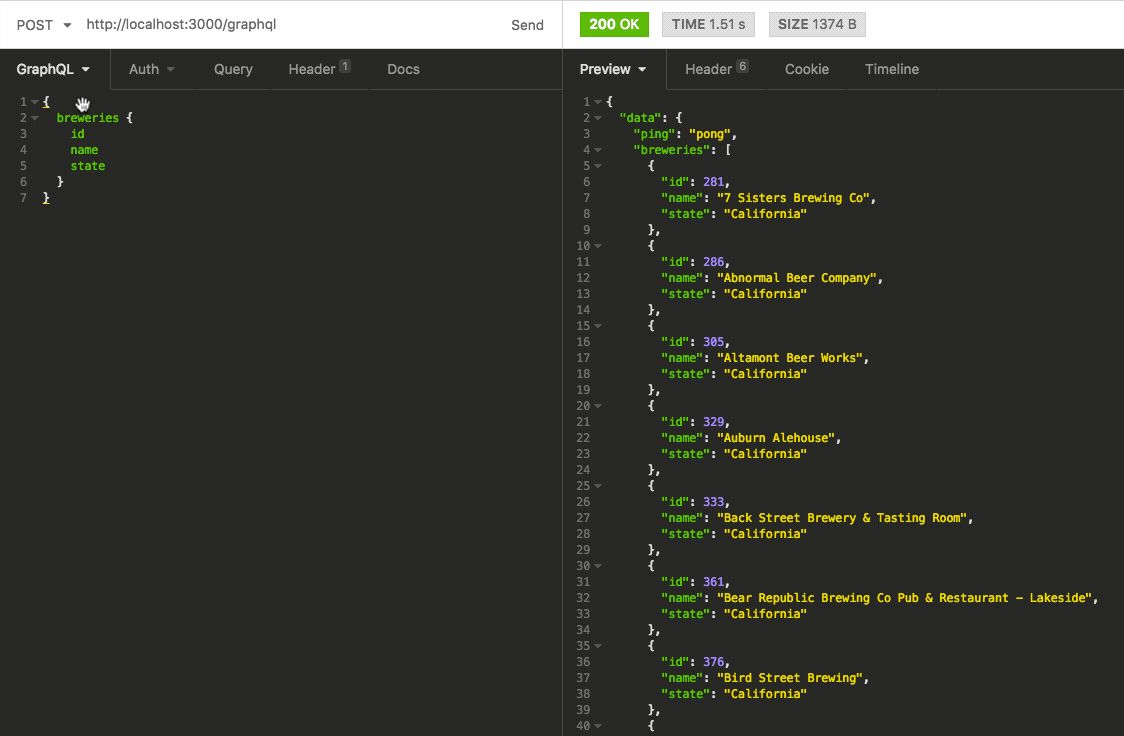Click the id value 329

pos(713,422)
